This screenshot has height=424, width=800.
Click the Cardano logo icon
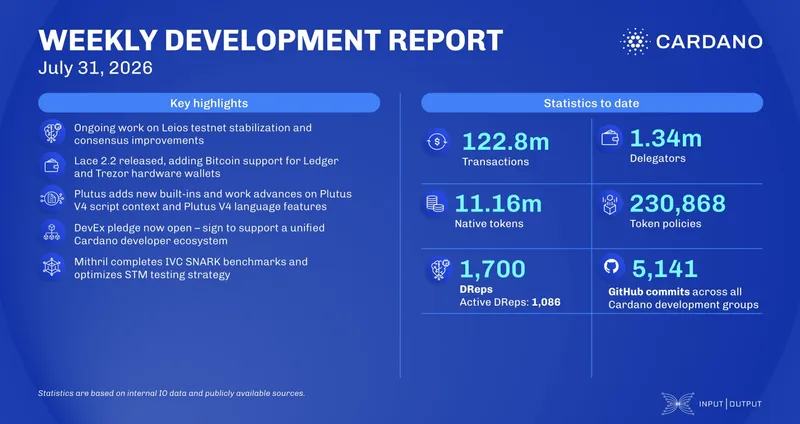[635, 41]
